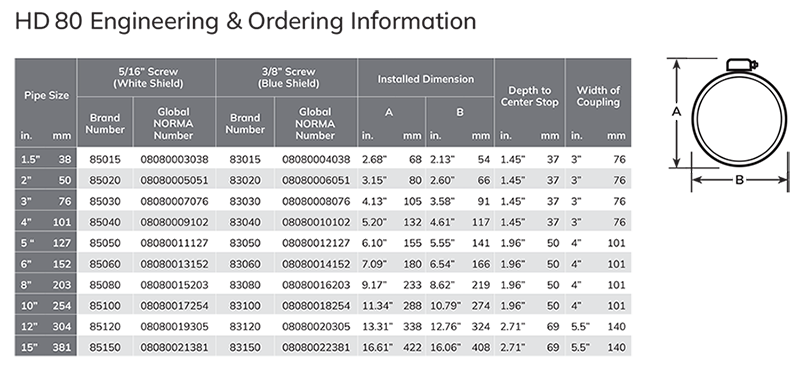Click the "5/16" Screw (White Shield)" header
The width and height of the screenshot is (800, 371).
[x=148, y=78]
